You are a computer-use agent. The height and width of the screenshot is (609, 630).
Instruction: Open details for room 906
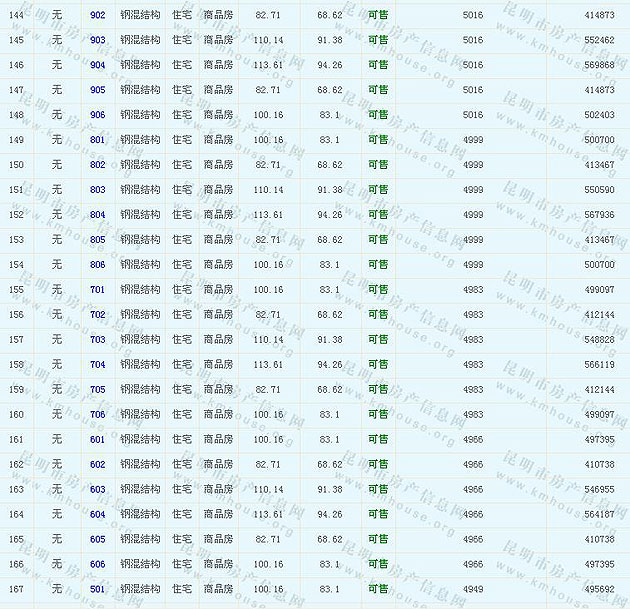(x=97, y=115)
